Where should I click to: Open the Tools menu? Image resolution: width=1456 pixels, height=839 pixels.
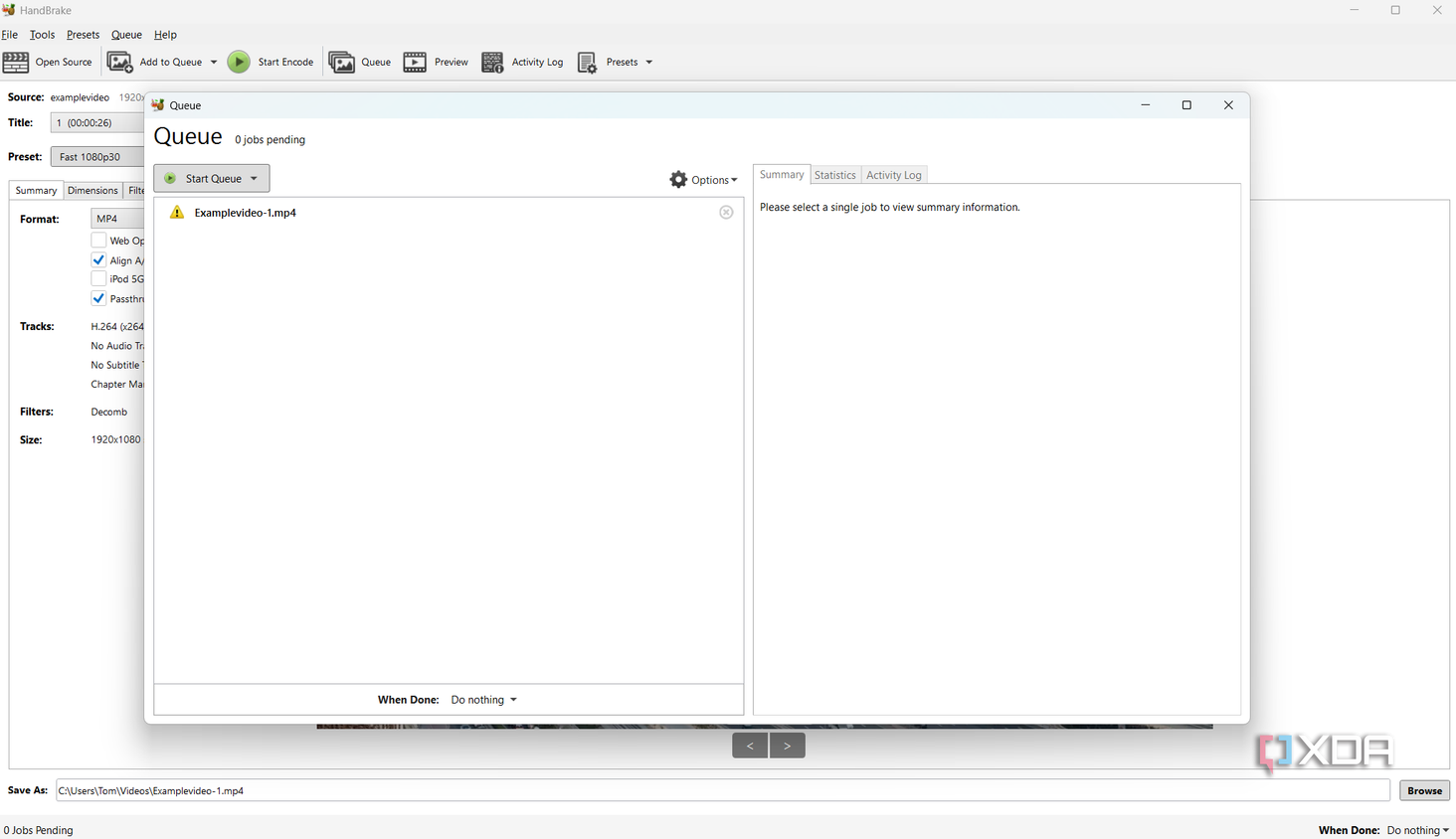42,35
